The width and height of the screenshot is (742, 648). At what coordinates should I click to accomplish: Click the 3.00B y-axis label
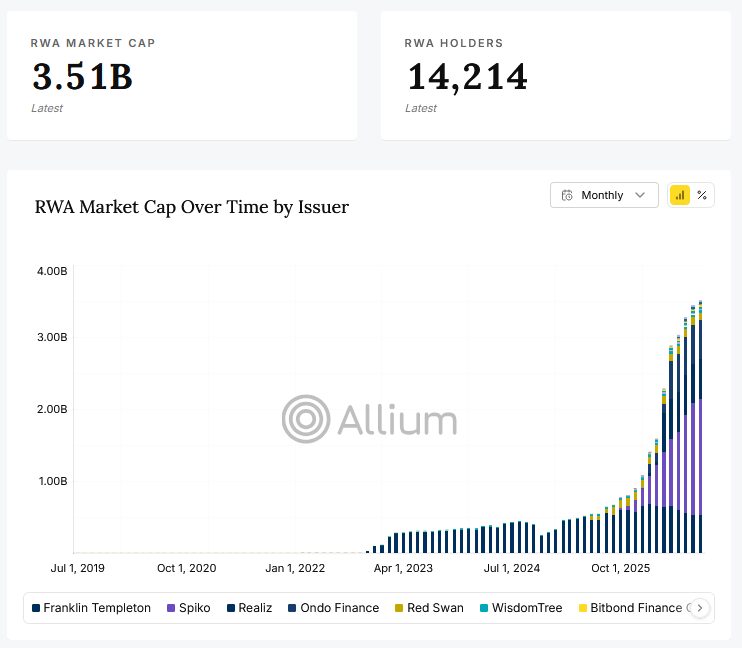(52, 337)
